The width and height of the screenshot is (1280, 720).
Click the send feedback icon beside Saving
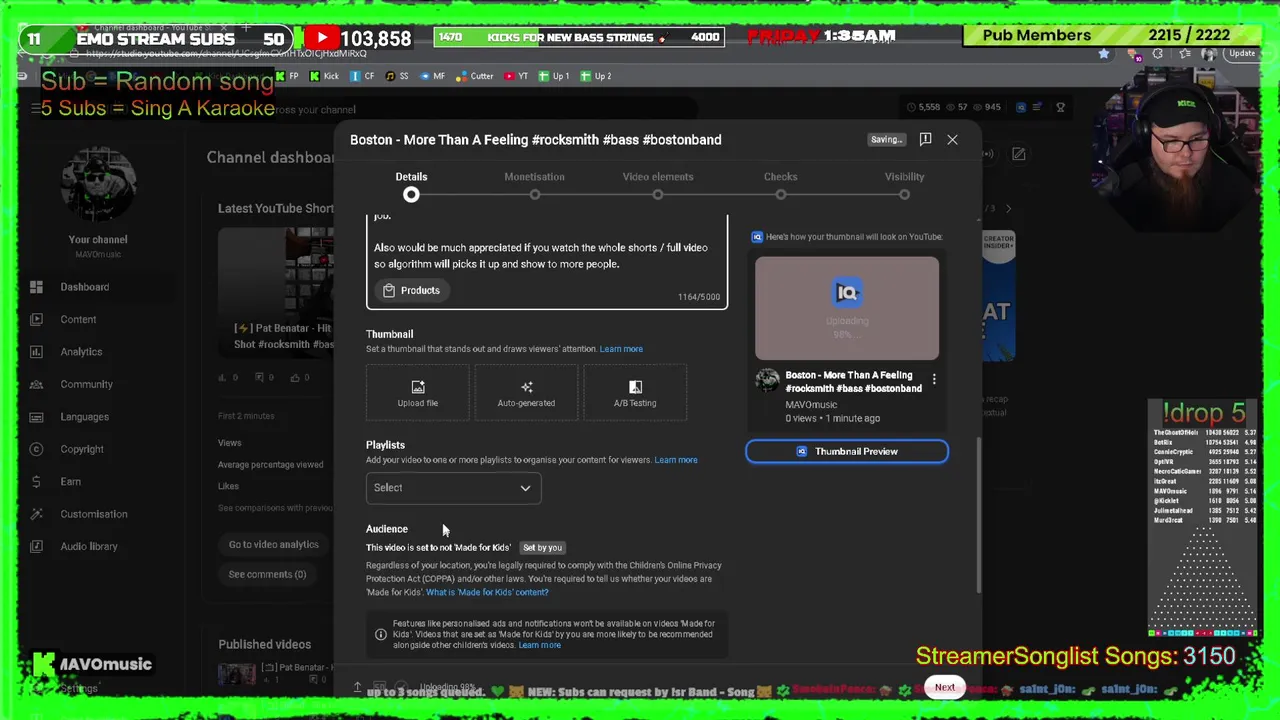(x=925, y=139)
